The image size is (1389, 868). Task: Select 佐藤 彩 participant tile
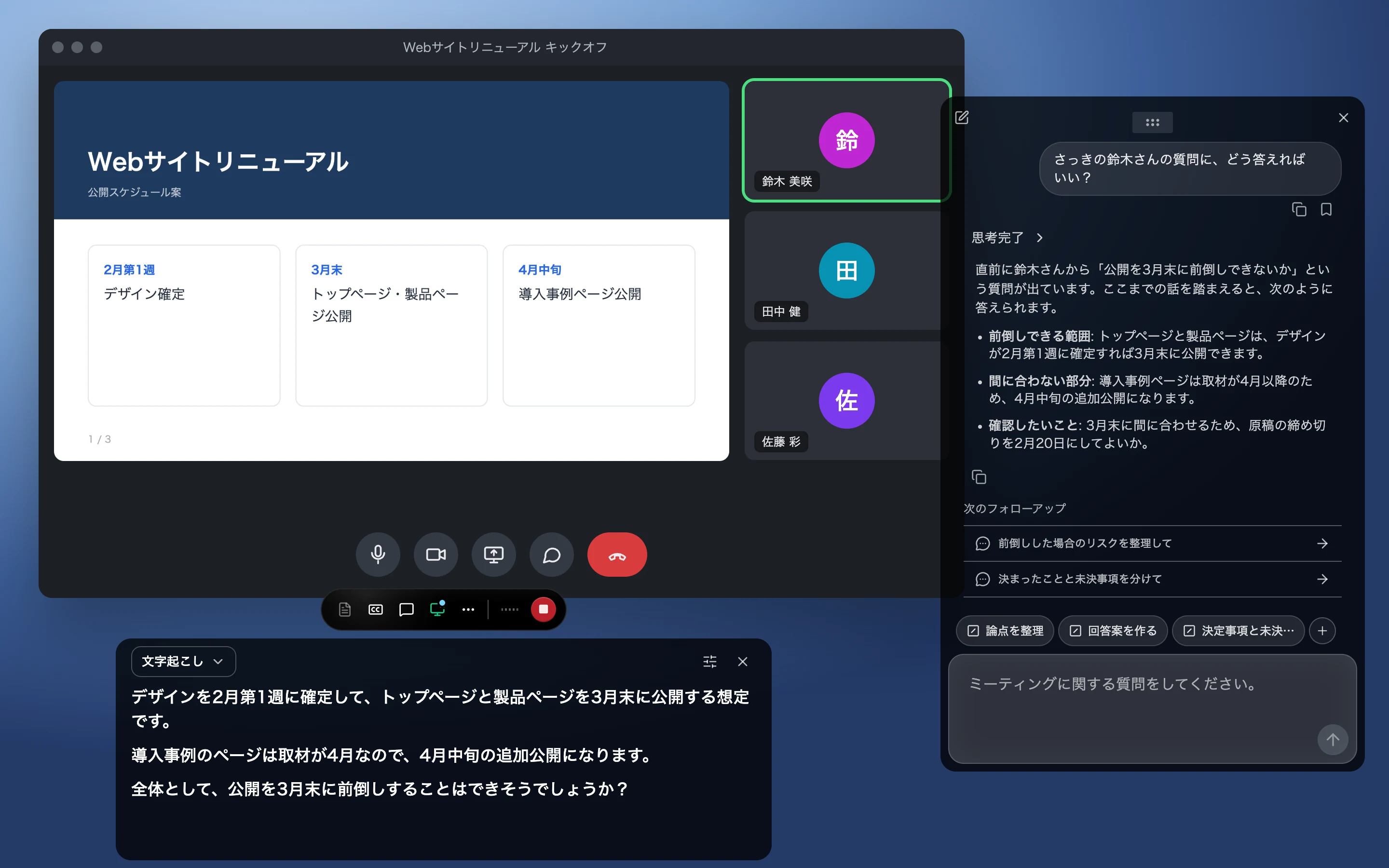[x=846, y=401]
